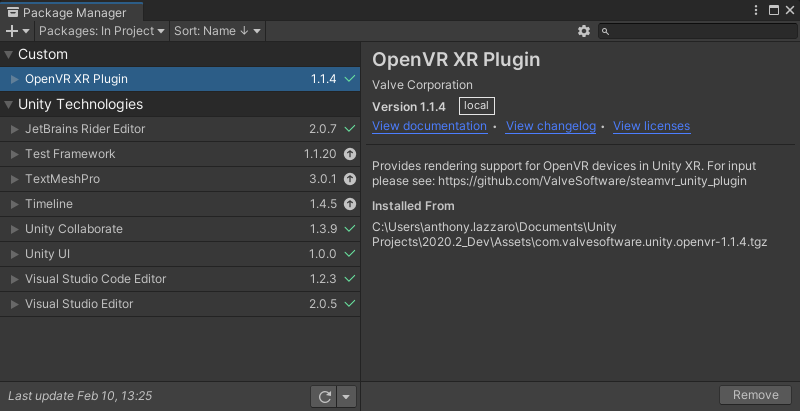Click update-available icon beside TextMeshPro
Screen dimensions: 800x411
pos(349,179)
